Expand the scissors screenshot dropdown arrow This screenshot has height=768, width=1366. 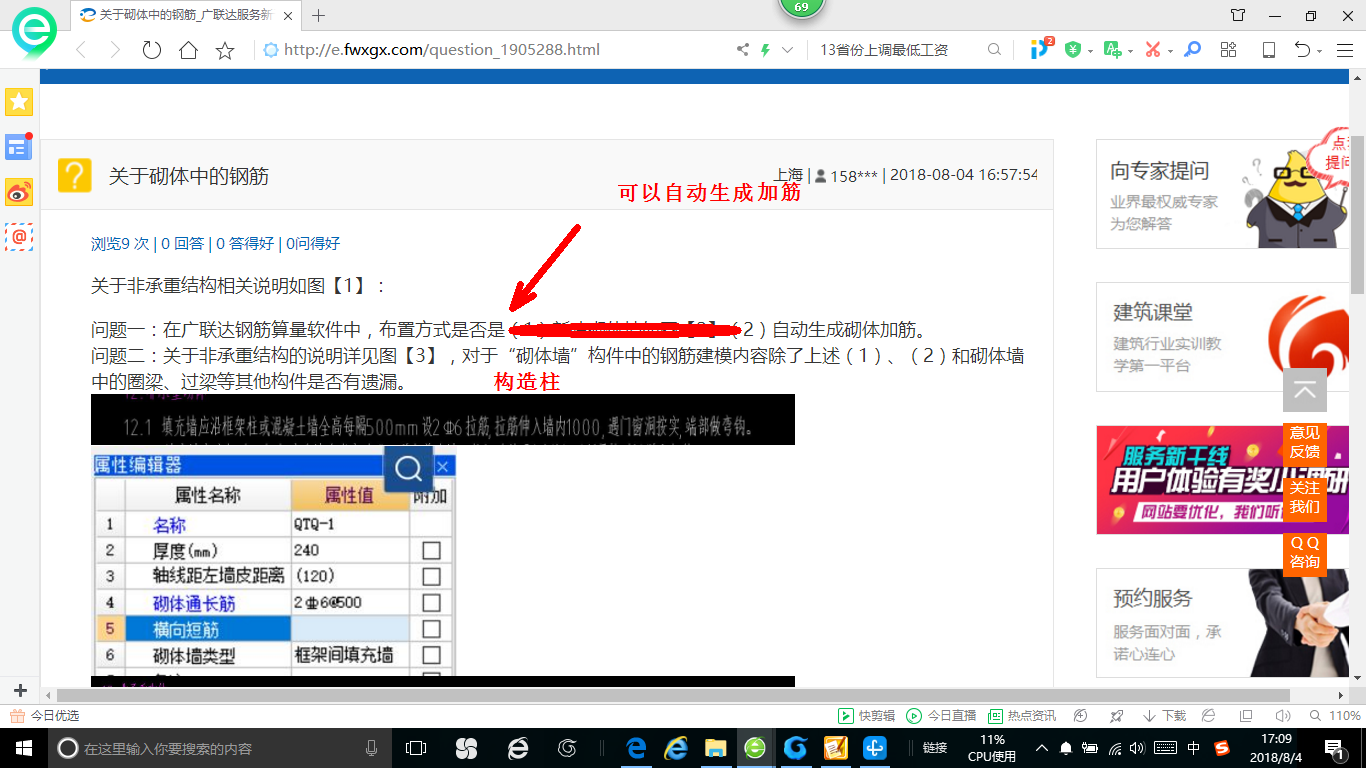click(x=1170, y=51)
